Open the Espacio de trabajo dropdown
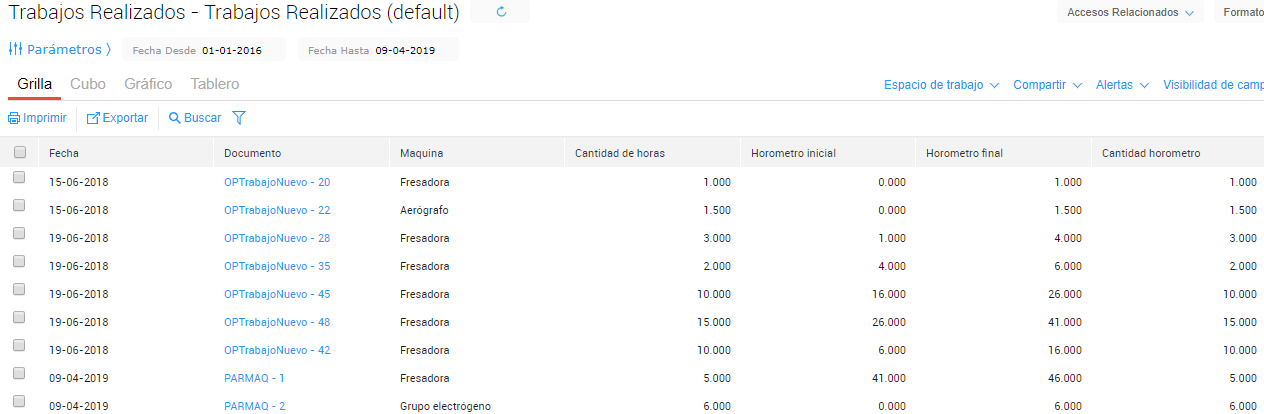The image size is (1264, 414). click(x=941, y=85)
